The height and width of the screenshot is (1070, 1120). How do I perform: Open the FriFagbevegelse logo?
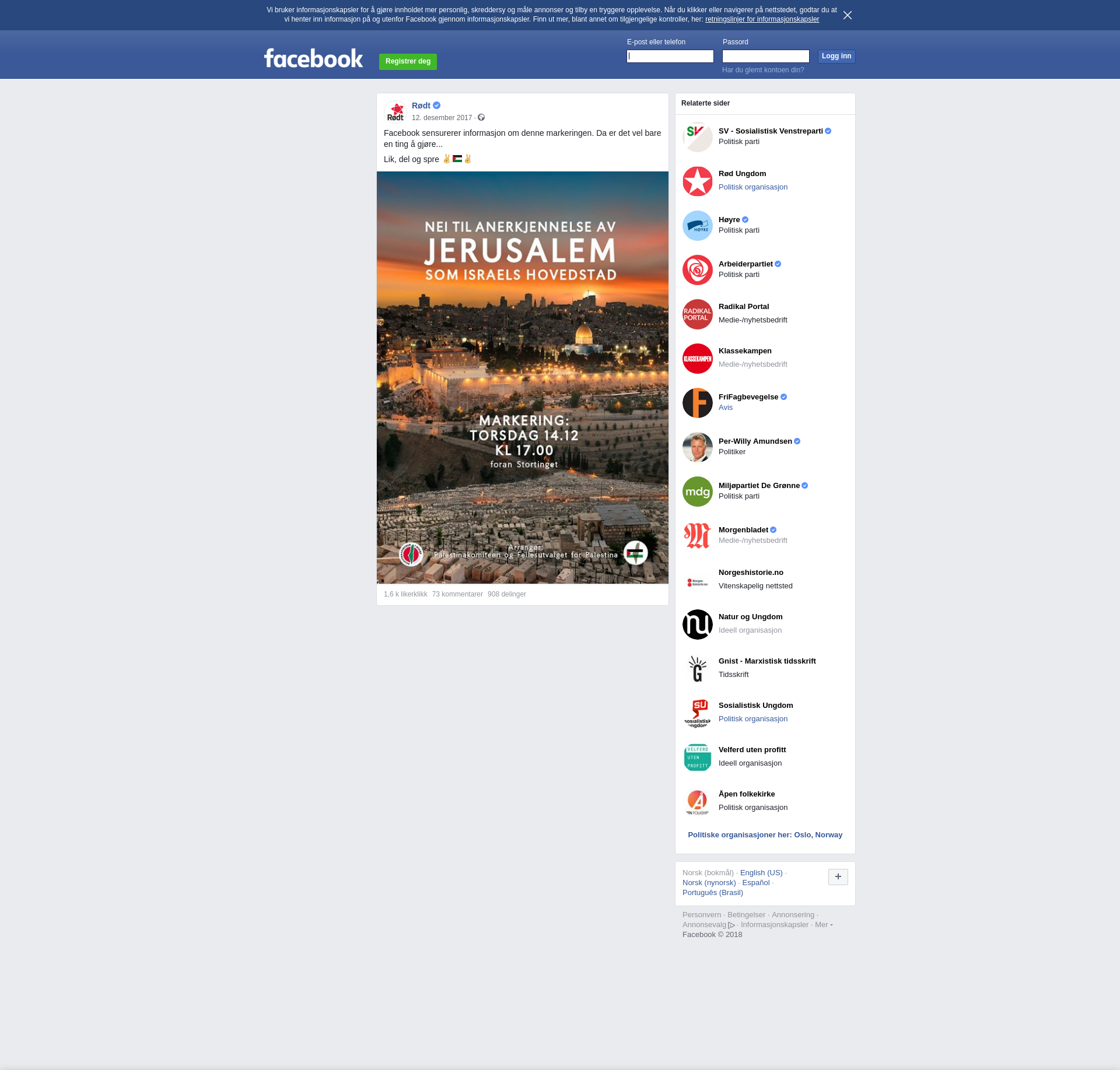(x=698, y=403)
